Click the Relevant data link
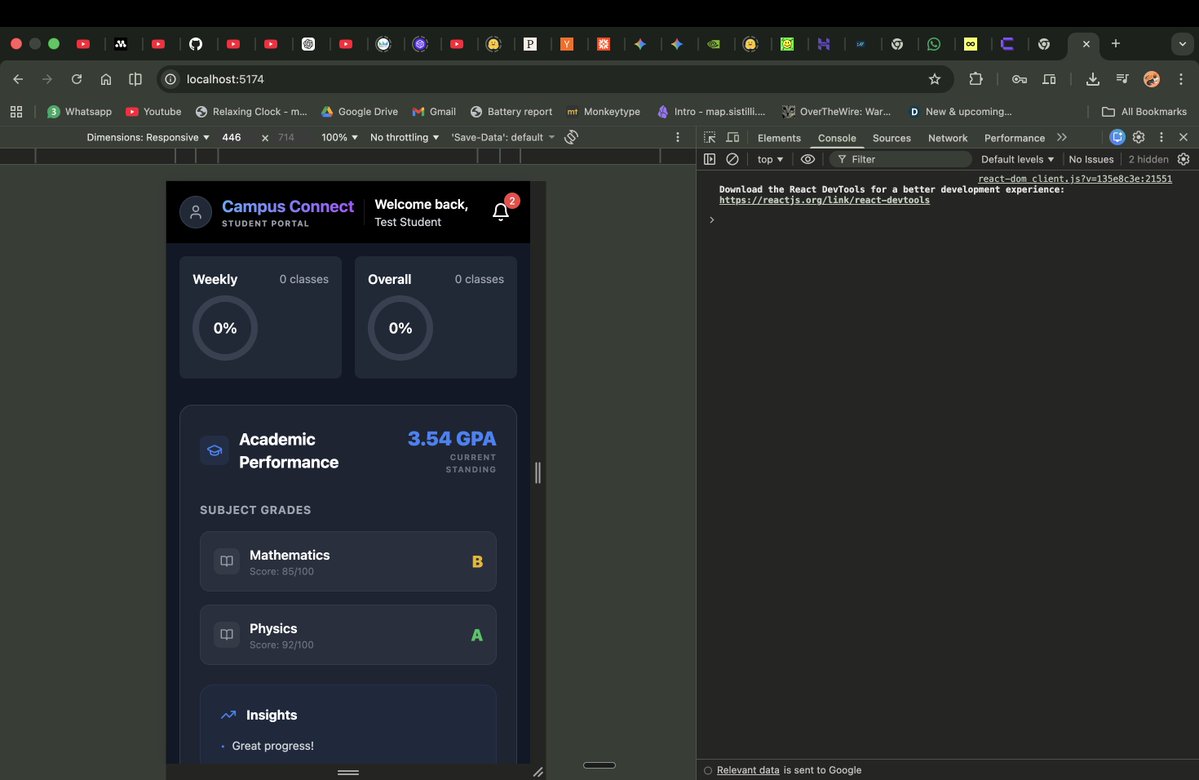This screenshot has width=1199, height=780. tap(748, 770)
